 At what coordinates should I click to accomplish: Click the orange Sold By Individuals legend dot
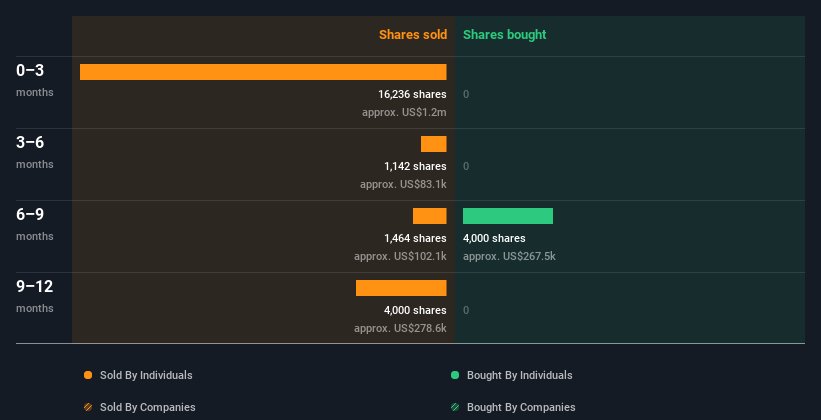point(88,375)
